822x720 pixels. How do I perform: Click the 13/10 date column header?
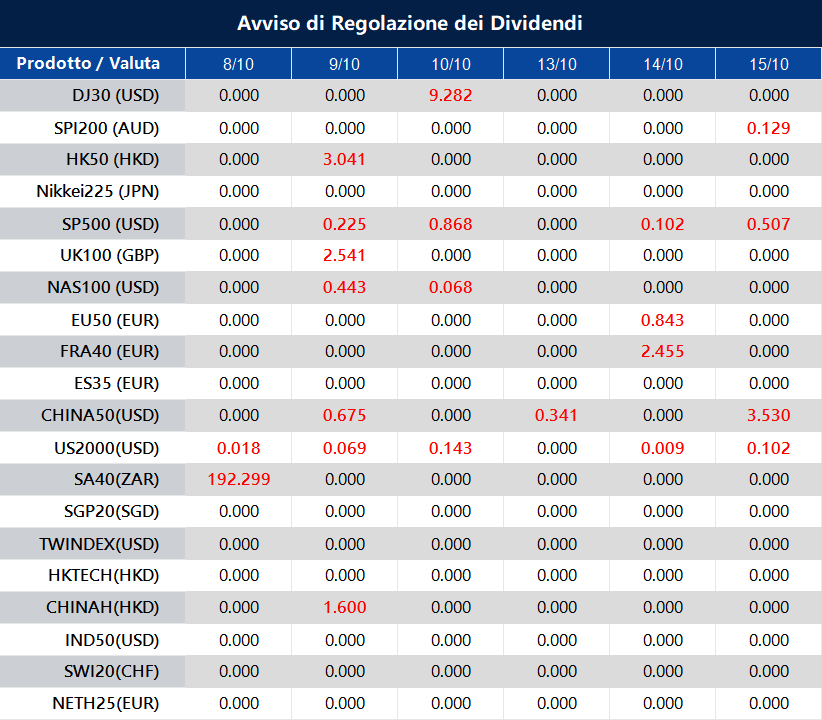point(557,64)
